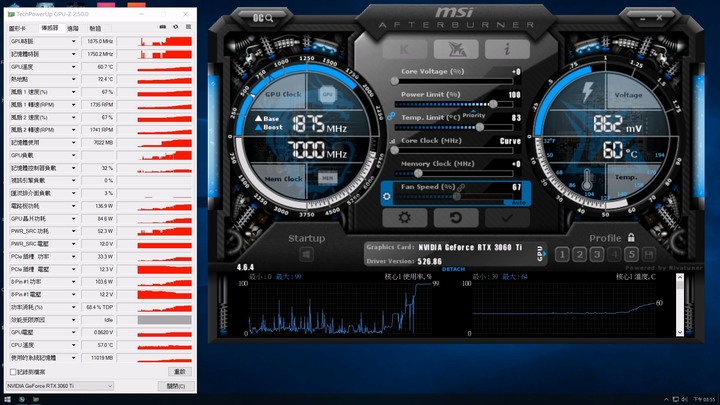Screen dimensions: 720x405
Task: Adjust the Core Clock slider handle
Action: tap(394, 150)
